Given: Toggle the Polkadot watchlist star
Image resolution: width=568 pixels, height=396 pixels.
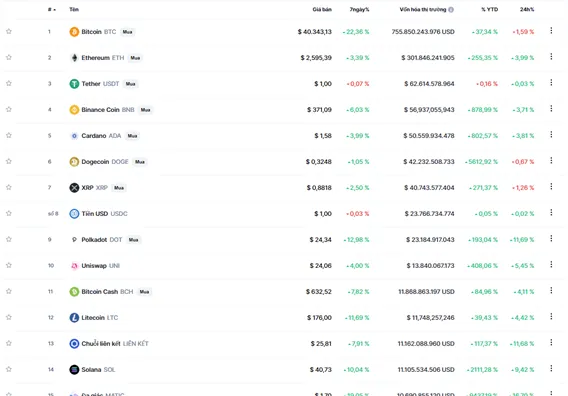Looking at the screenshot, I should [9, 239].
